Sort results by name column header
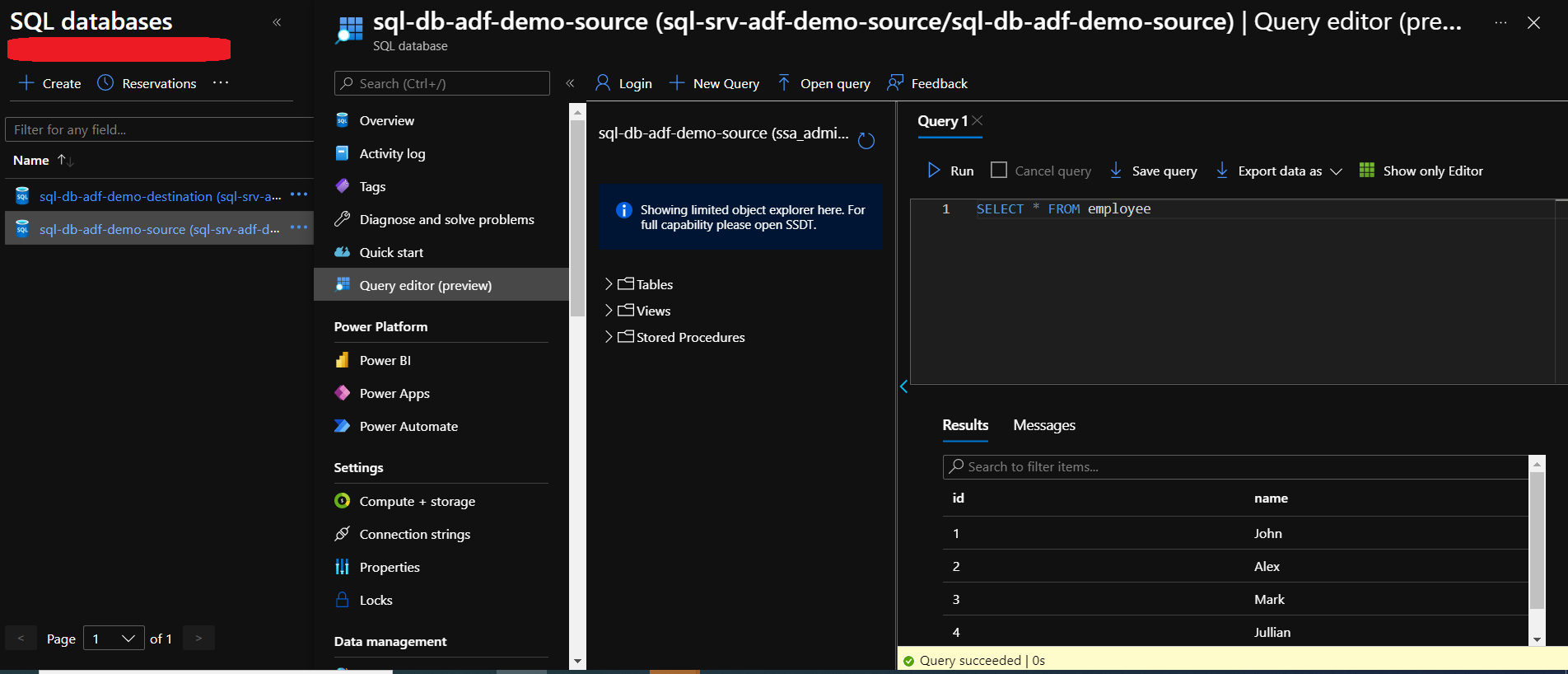 (1271, 498)
